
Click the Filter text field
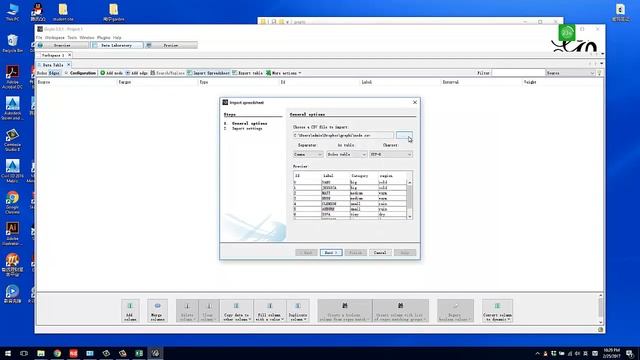tap(518, 73)
